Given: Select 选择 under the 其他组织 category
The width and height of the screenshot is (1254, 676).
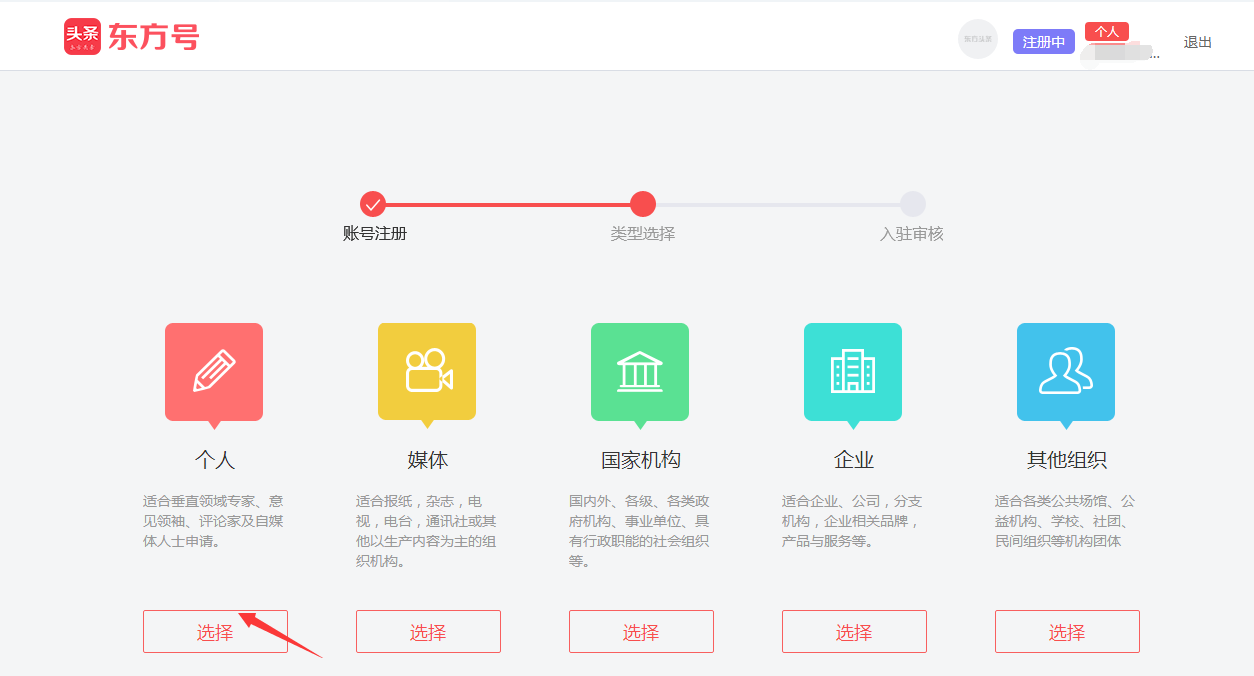Looking at the screenshot, I should (1067, 631).
